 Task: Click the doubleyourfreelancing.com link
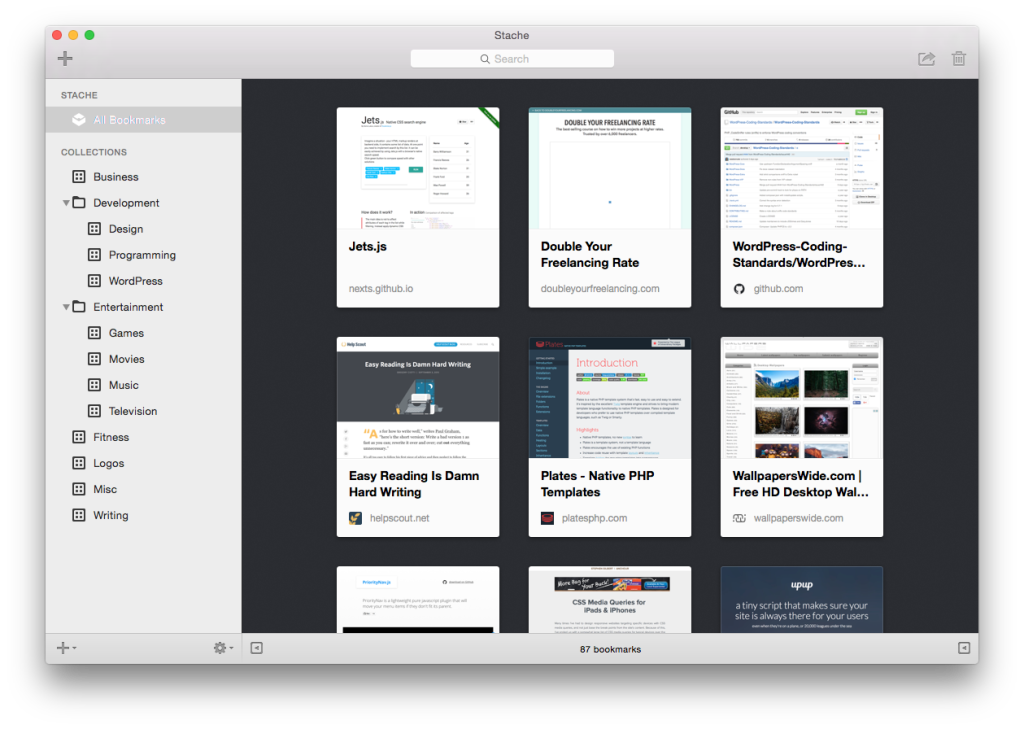(600, 289)
